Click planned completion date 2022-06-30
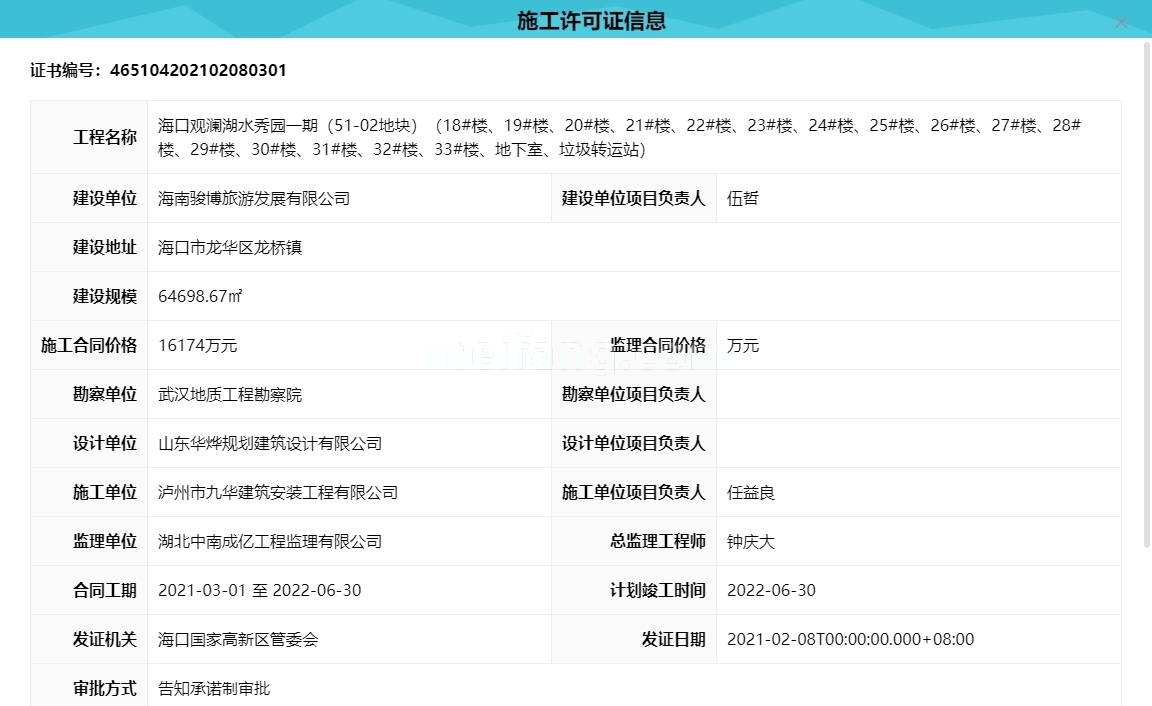The image size is (1152, 706). coord(771,590)
